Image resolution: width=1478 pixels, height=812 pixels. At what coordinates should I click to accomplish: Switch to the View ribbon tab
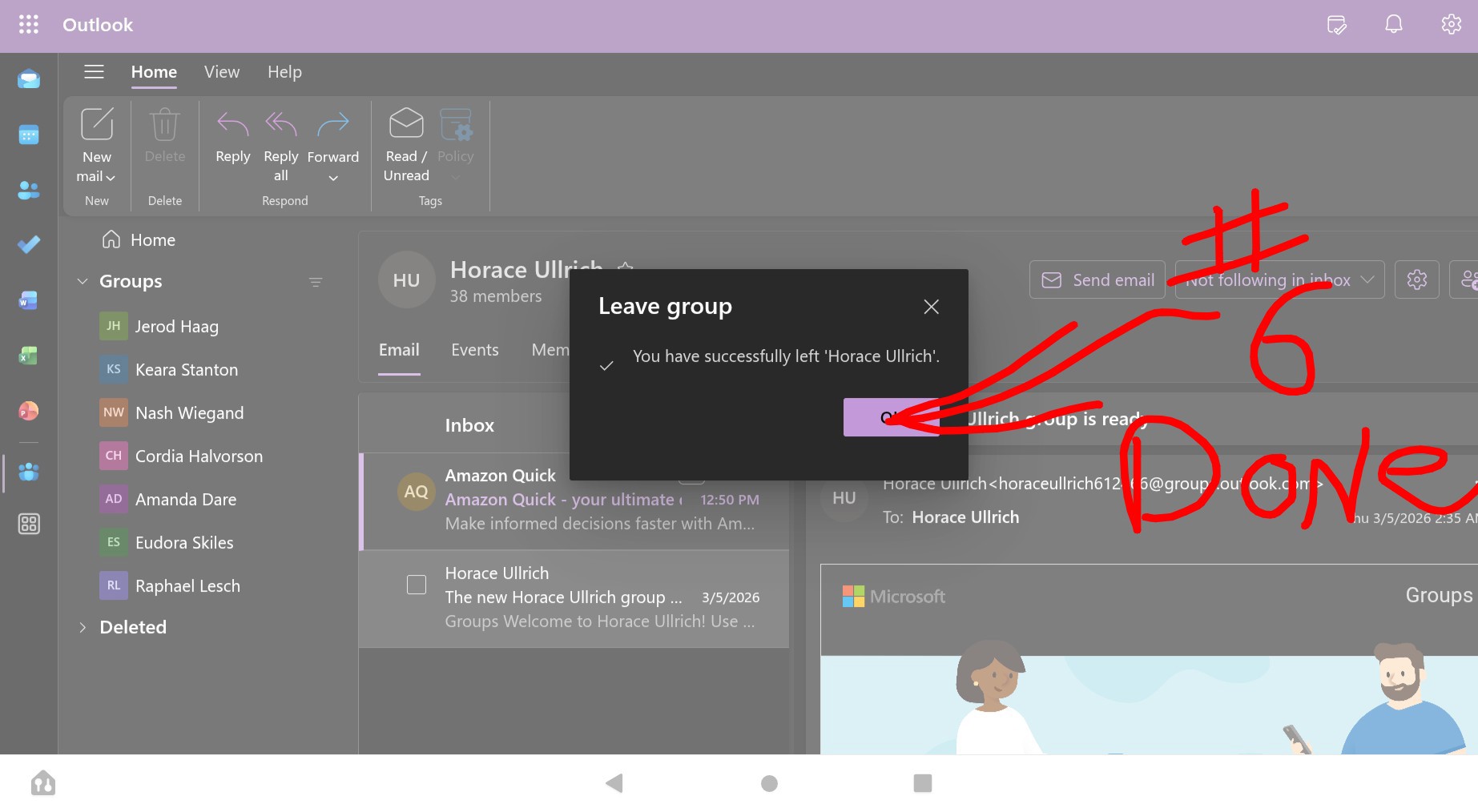[222, 72]
